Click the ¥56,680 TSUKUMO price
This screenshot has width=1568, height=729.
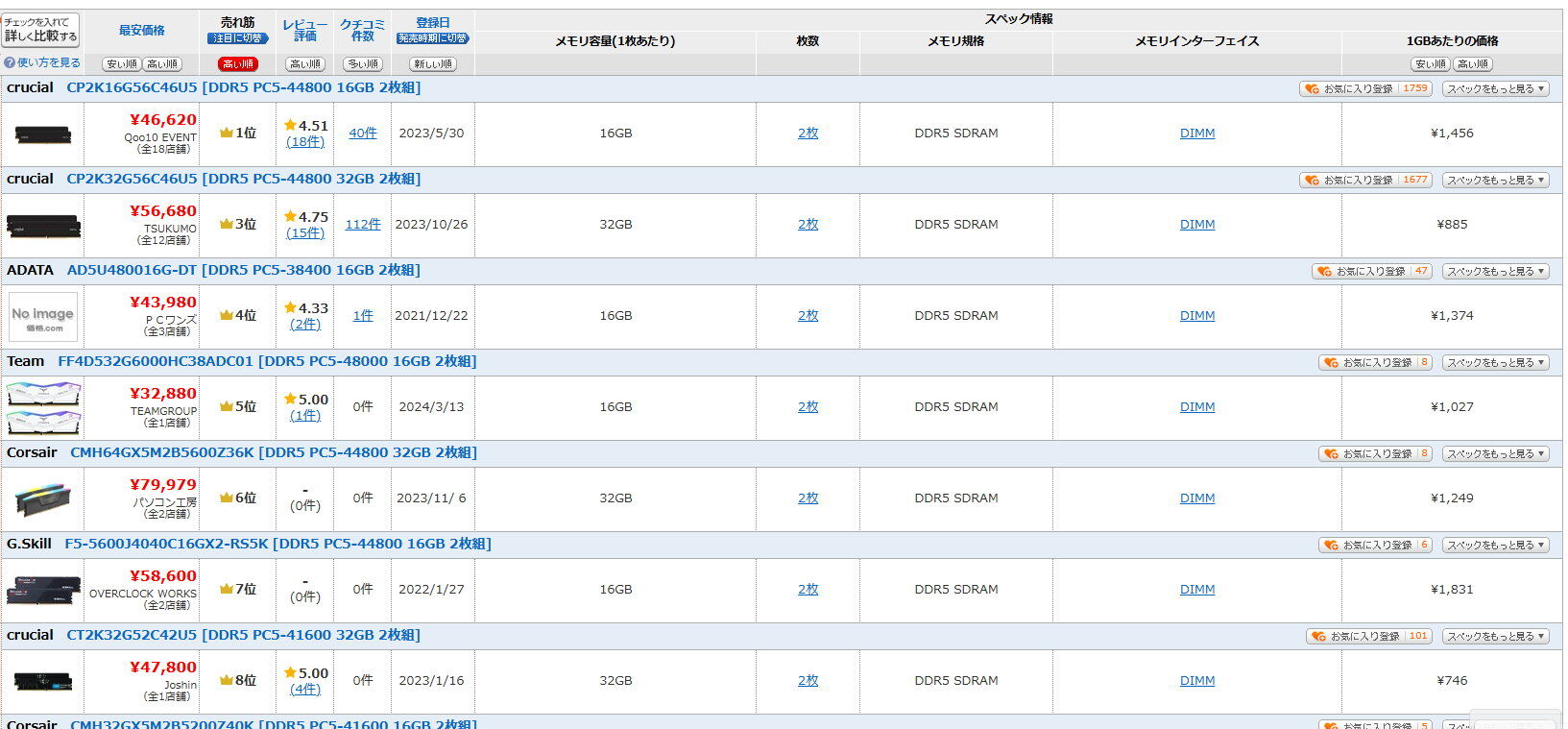tap(163, 211)
